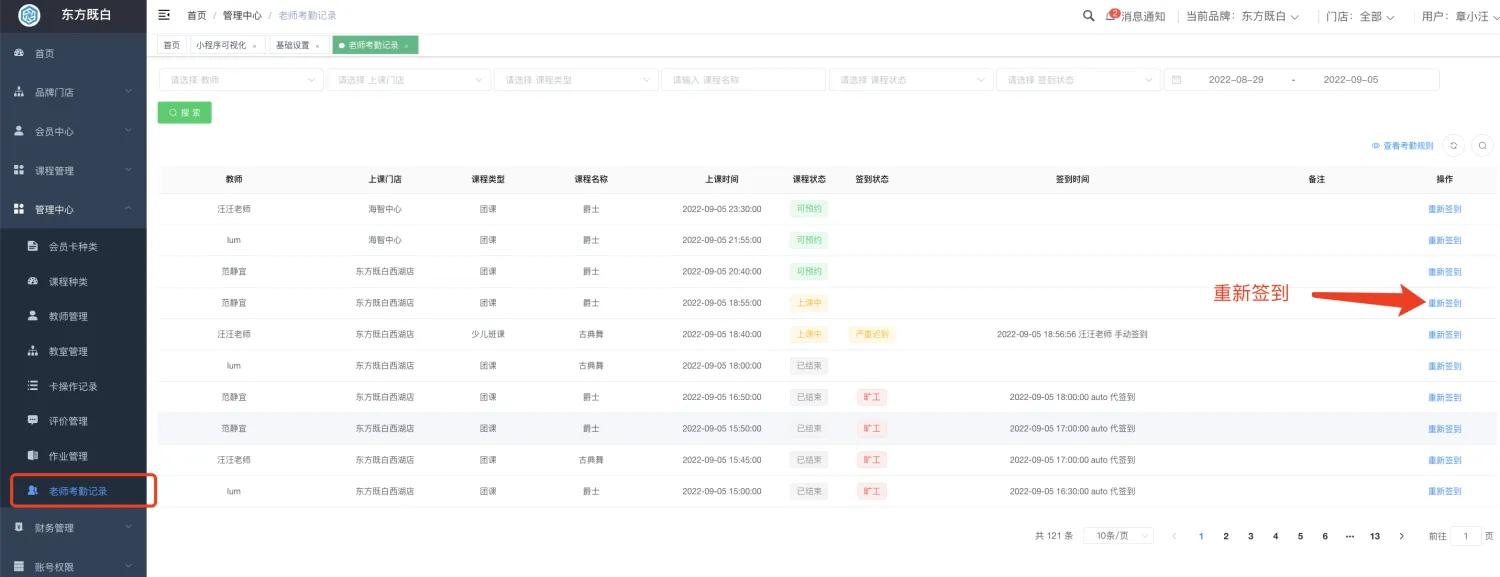
Task: Click the round search icon above table
Action: pos(1482,146)
